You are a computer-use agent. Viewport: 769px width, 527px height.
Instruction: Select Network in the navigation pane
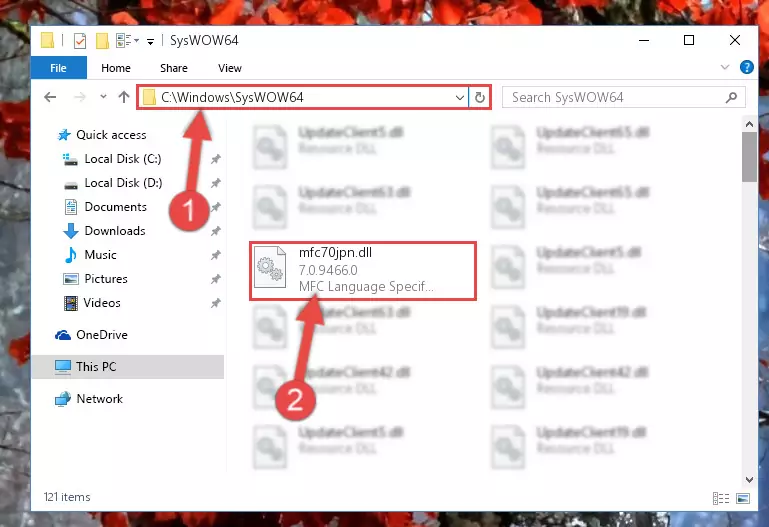[x=100, y=399]
